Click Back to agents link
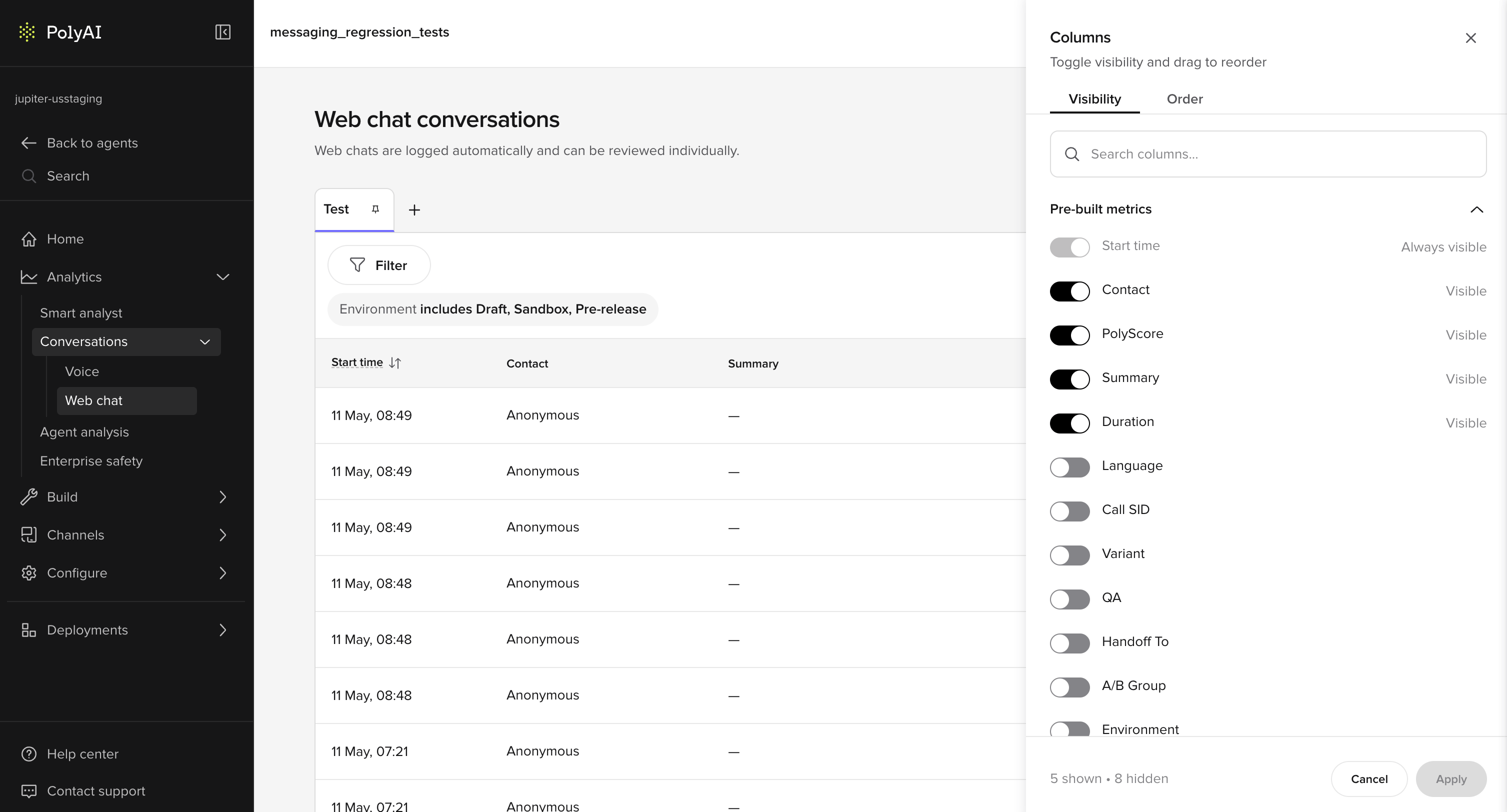The height and width of the screenshot is (812, 1507). point(92,143)
